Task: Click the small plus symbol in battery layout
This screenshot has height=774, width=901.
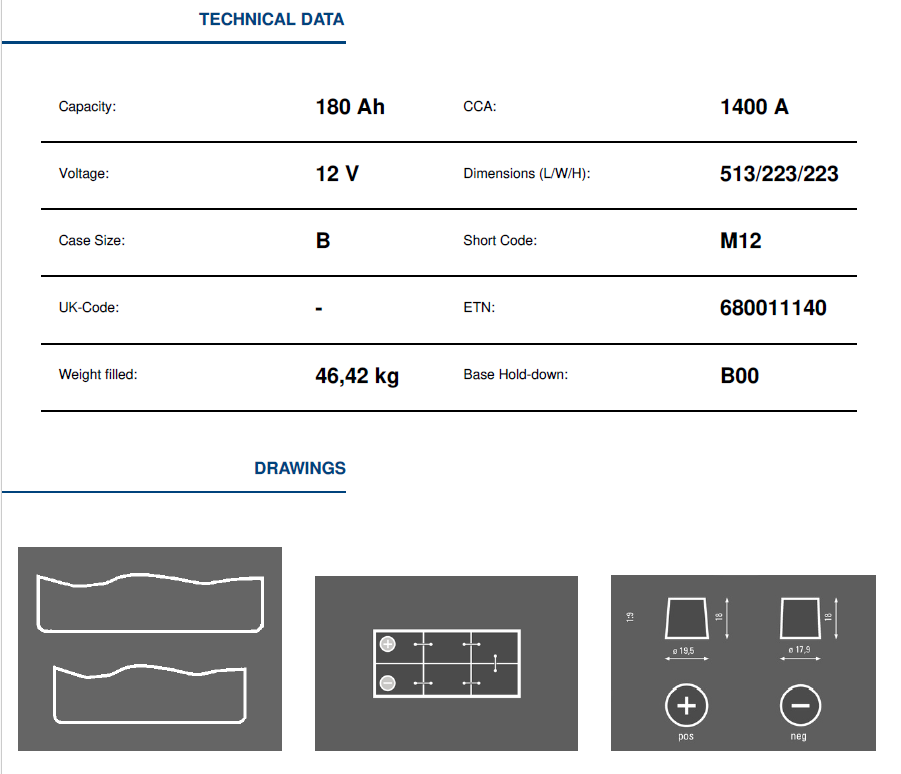Action: [x=388, y=645]
